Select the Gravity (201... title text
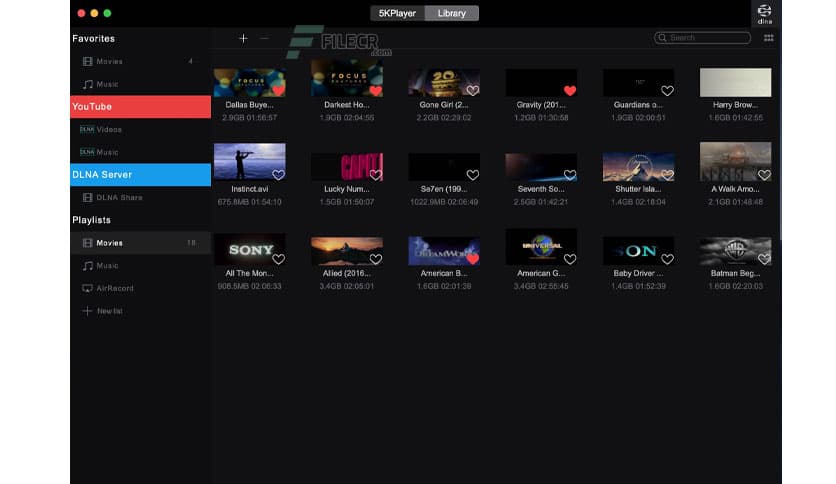The width and height of the screenshot is (836, 484). (x=541, y=105)
